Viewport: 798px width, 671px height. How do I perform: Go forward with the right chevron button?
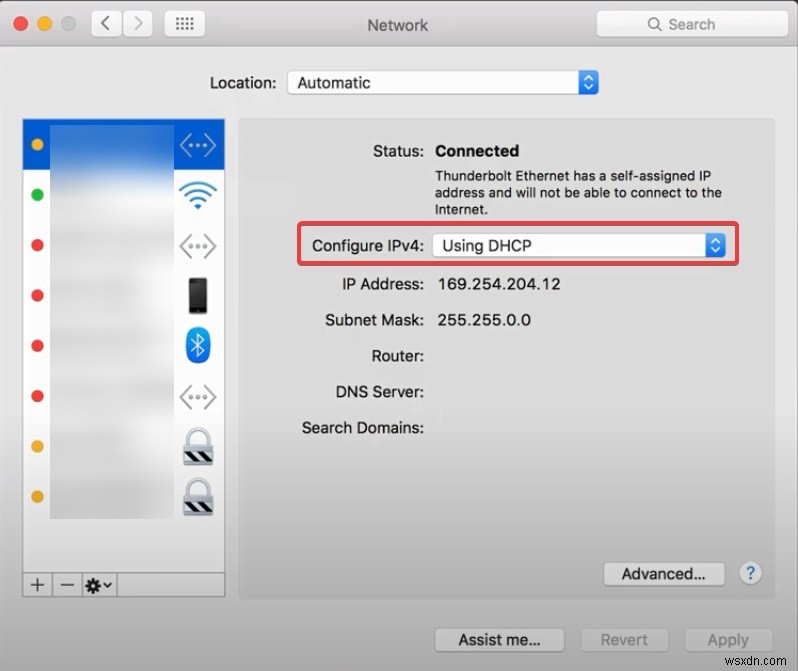click(x=137, y=23)
